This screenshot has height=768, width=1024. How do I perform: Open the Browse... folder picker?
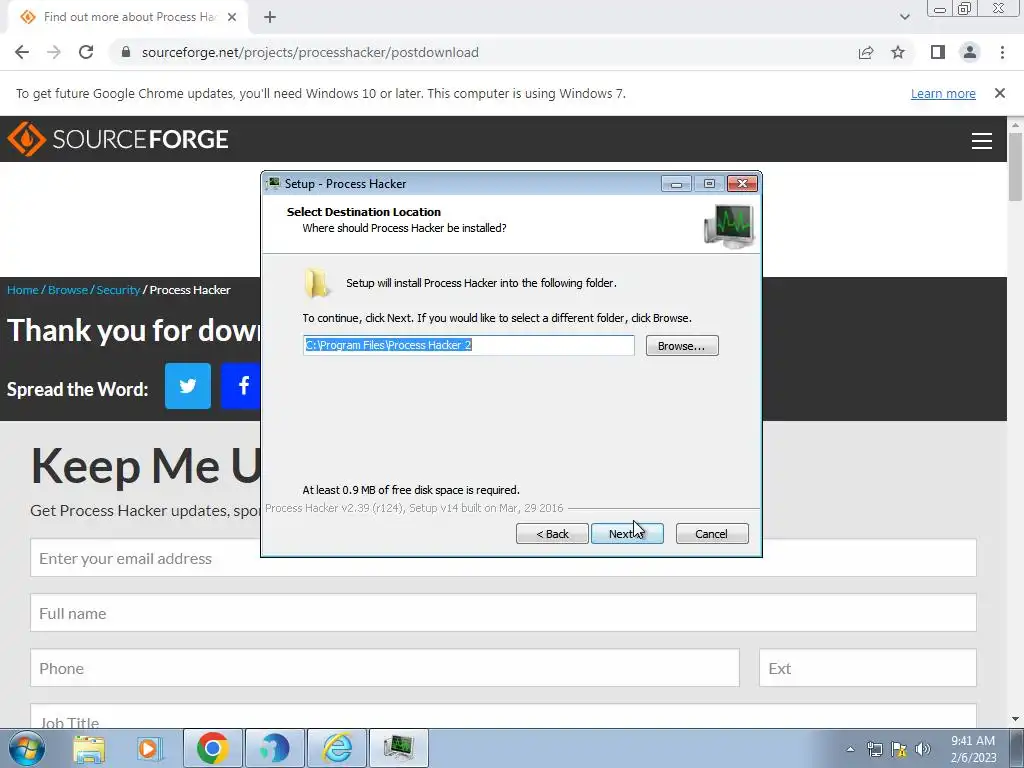coord(682,345)
